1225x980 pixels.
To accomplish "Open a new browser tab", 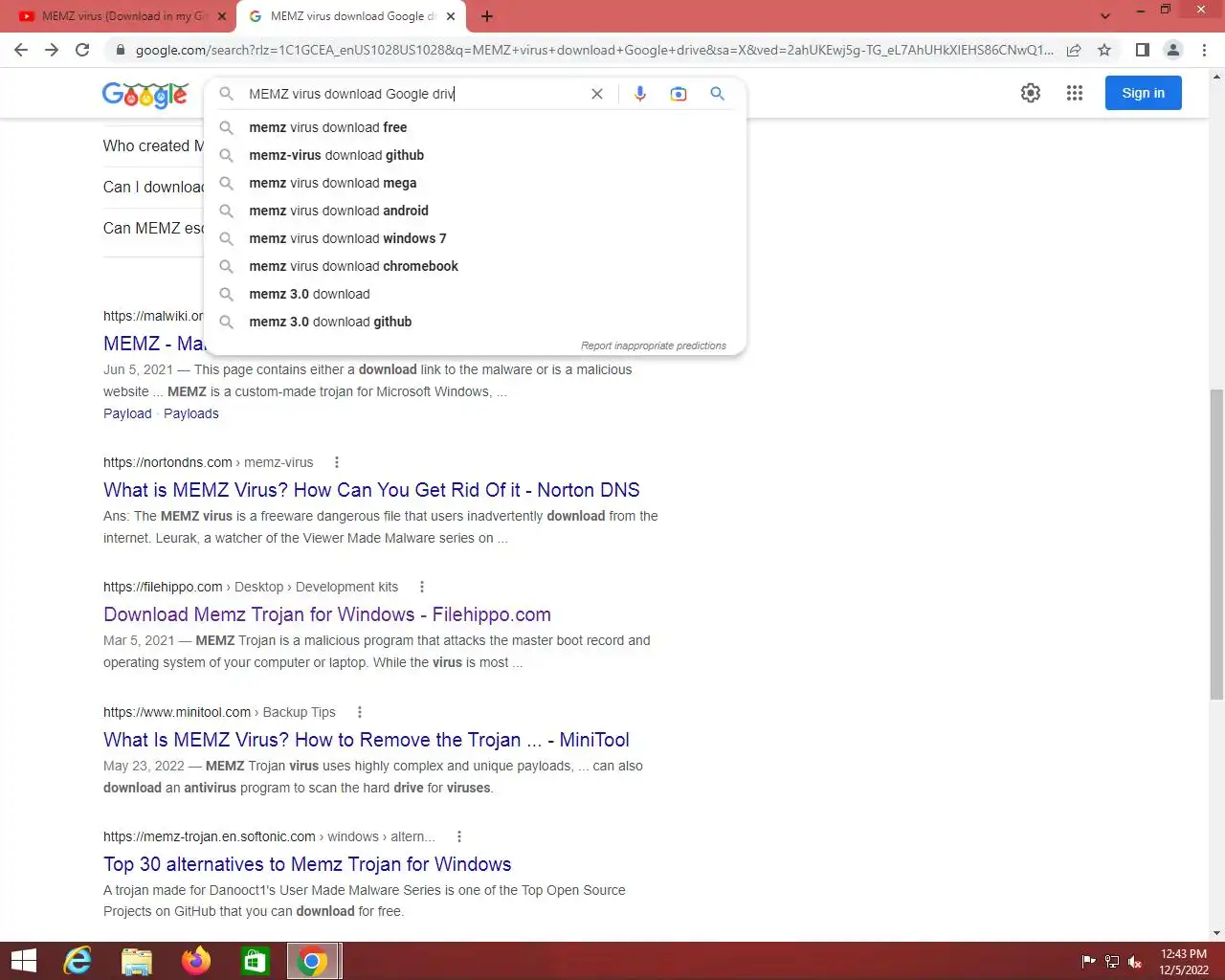I will 487,16.
